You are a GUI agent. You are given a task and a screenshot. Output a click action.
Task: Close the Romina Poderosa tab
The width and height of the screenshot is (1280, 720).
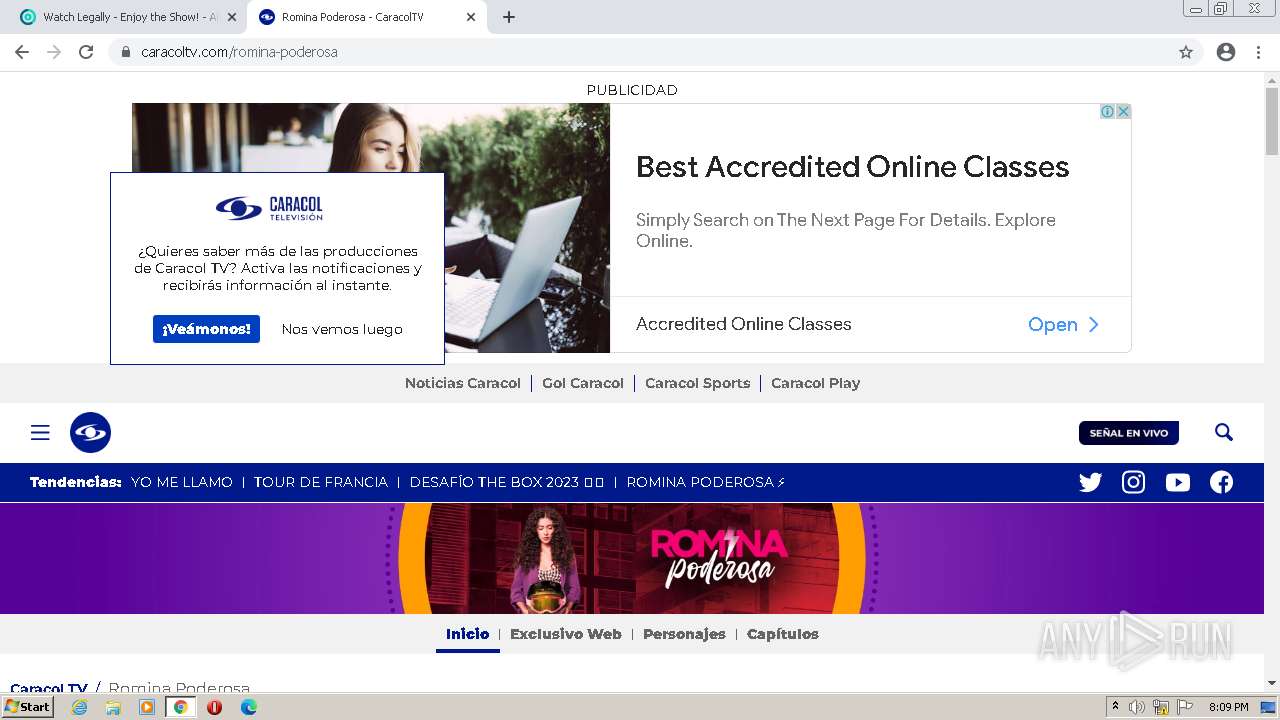(471, 17)
